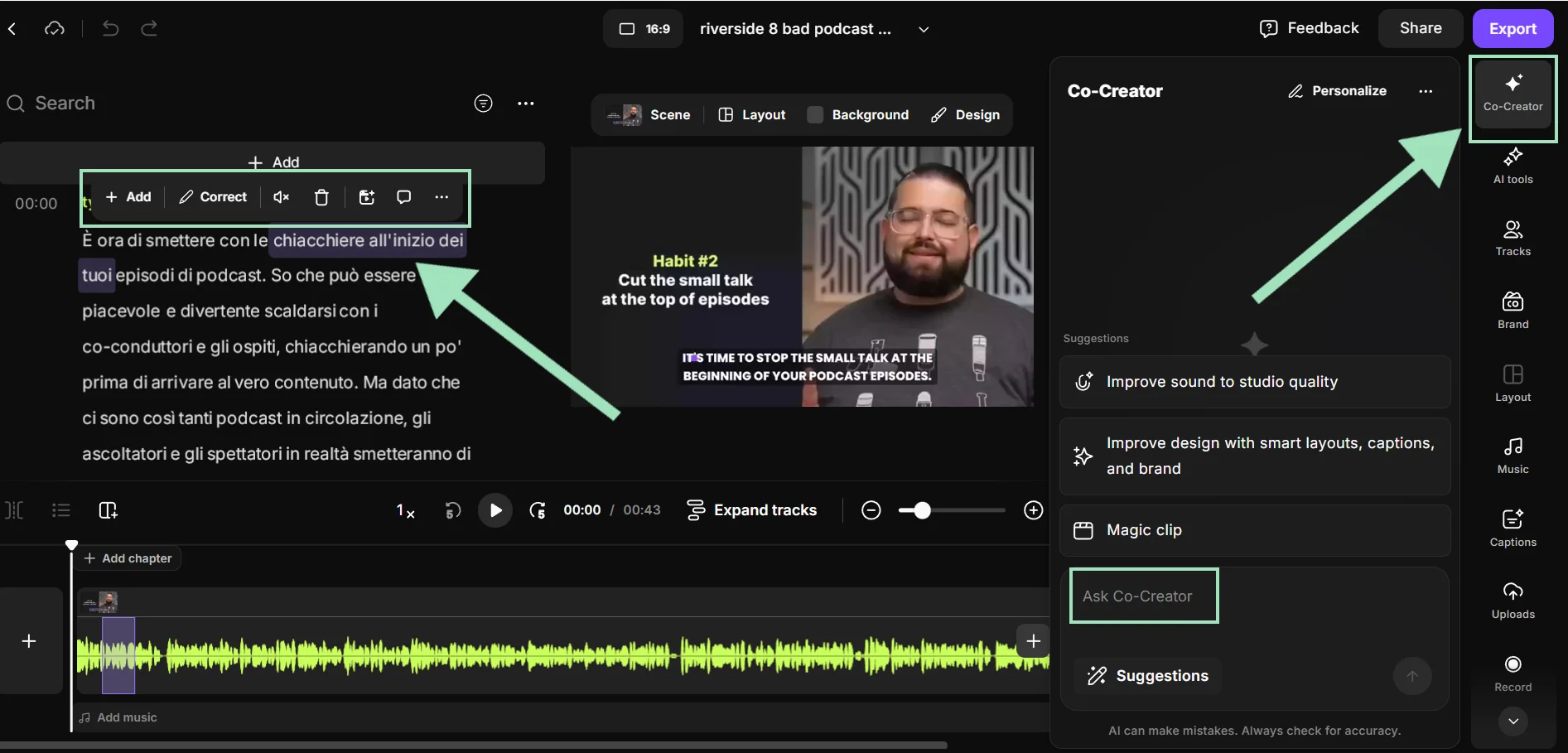Click Correct in the selection toolbar
1568x753 pixels.
click(x=213, y=197)
